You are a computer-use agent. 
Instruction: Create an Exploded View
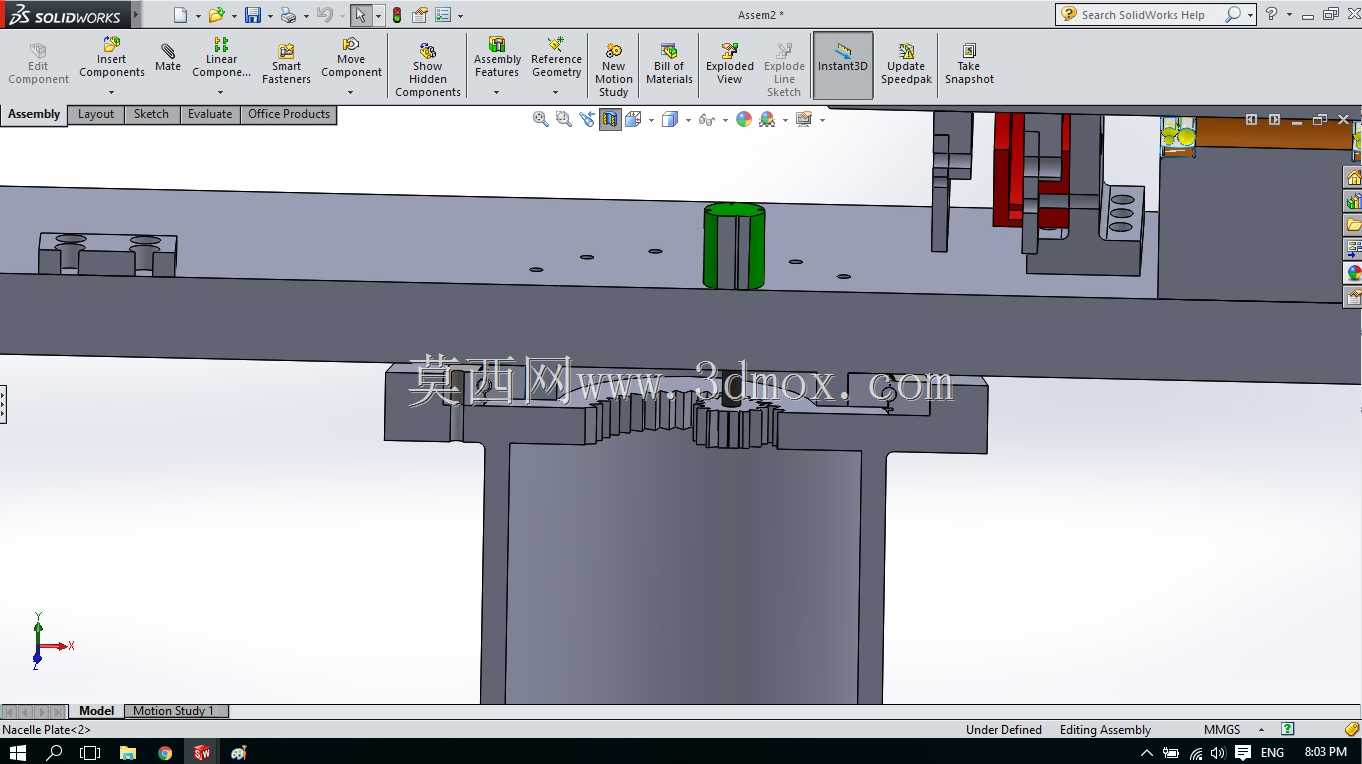click(x=730, y=64)
